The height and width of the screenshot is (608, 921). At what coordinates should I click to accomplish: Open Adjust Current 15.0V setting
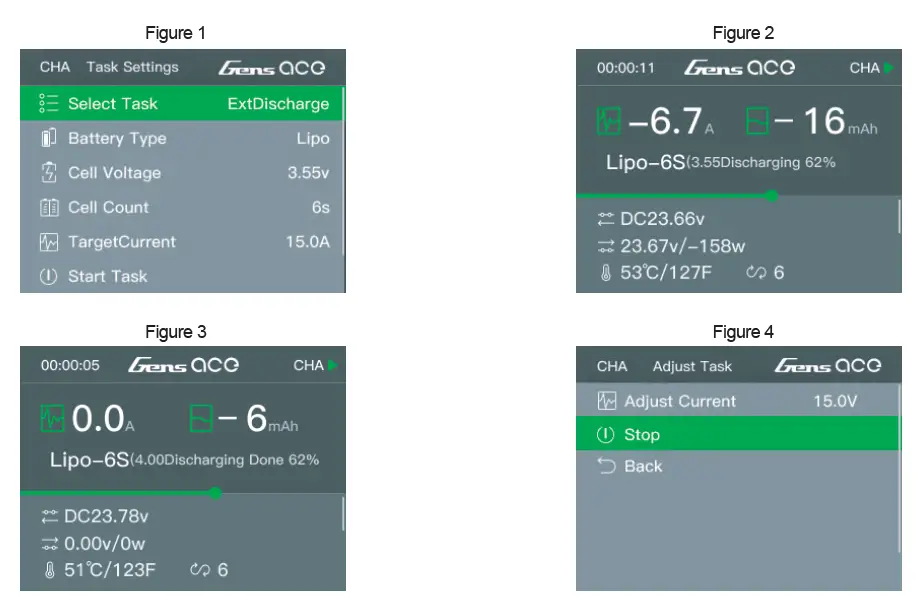(x=835, y=401)
